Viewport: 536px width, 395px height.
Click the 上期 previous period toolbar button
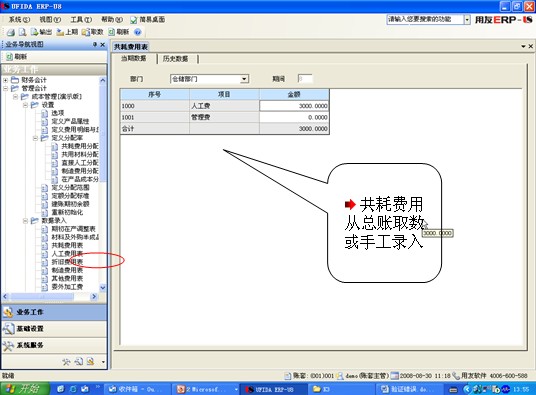coord(67,32)
